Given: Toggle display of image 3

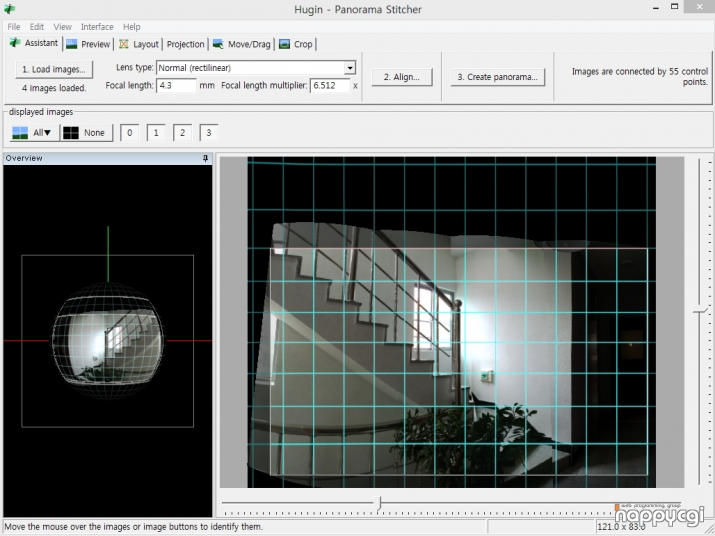Looking at the screenshot, I should pyautogui.click(x=209, y=133).
